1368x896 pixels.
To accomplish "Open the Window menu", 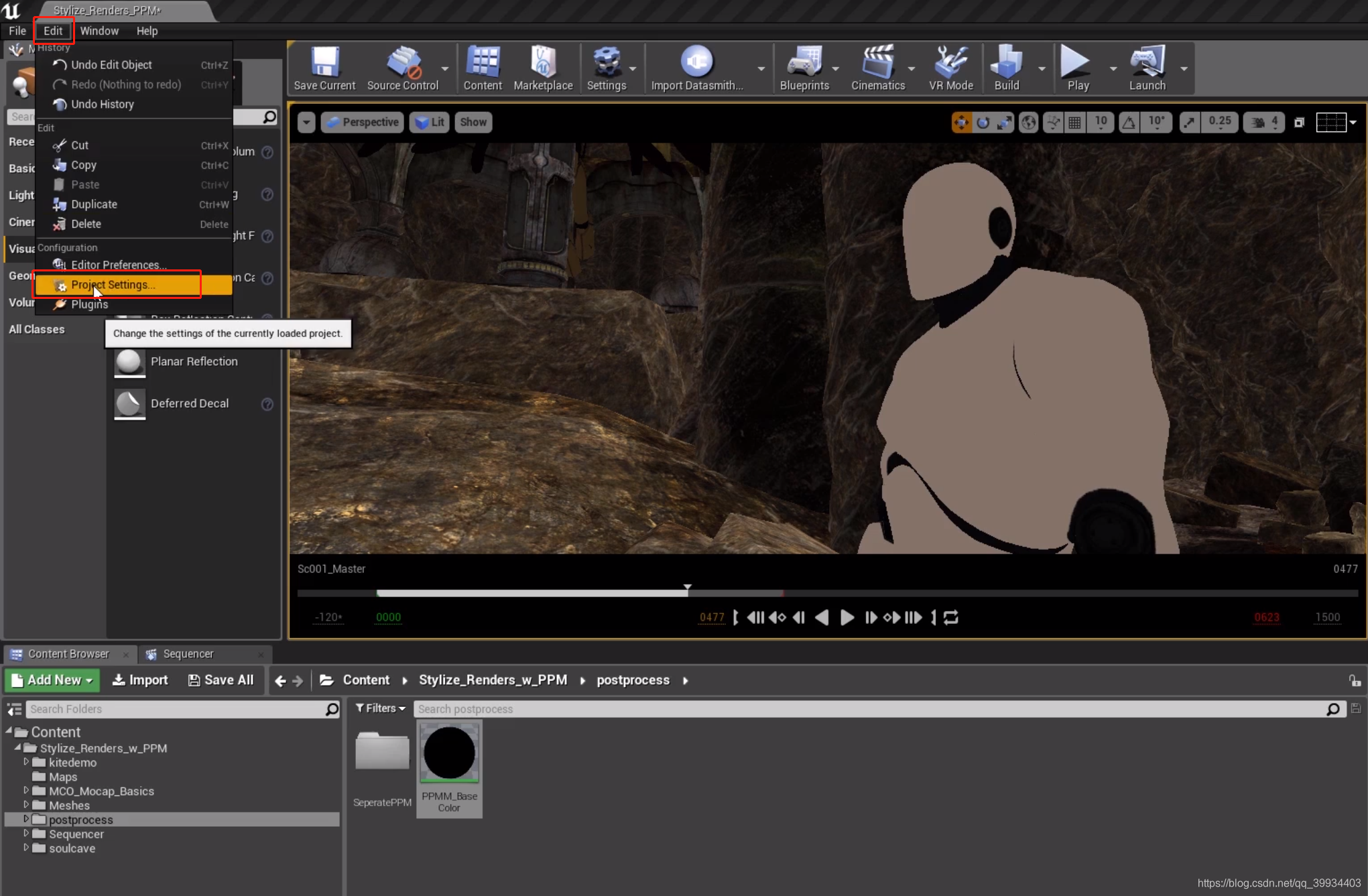I will tap(99, 30).
